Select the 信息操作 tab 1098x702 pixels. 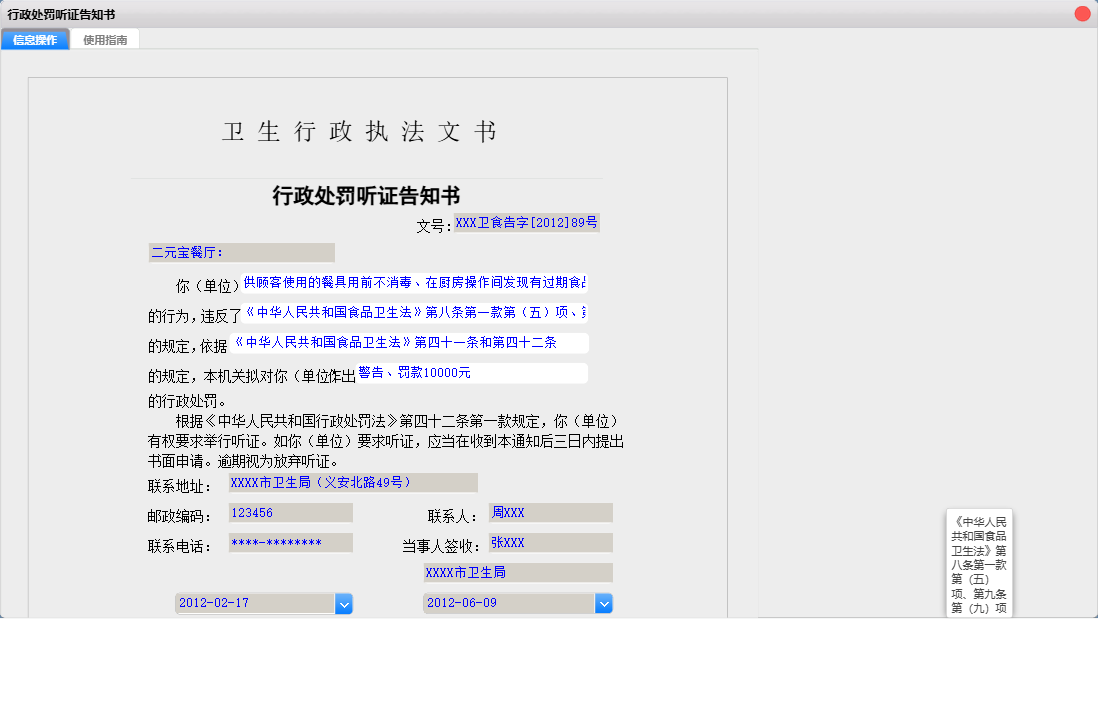[34, 39]
